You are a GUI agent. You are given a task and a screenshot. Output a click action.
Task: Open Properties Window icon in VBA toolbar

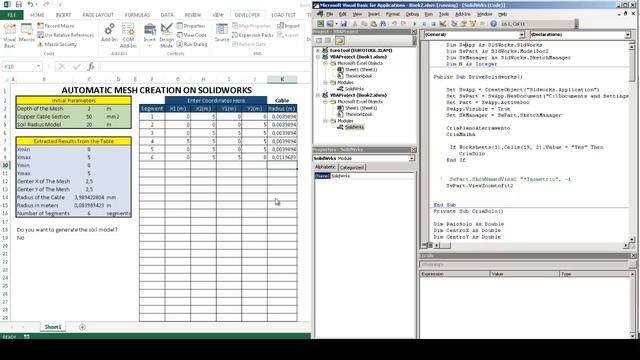coord(463,24)
